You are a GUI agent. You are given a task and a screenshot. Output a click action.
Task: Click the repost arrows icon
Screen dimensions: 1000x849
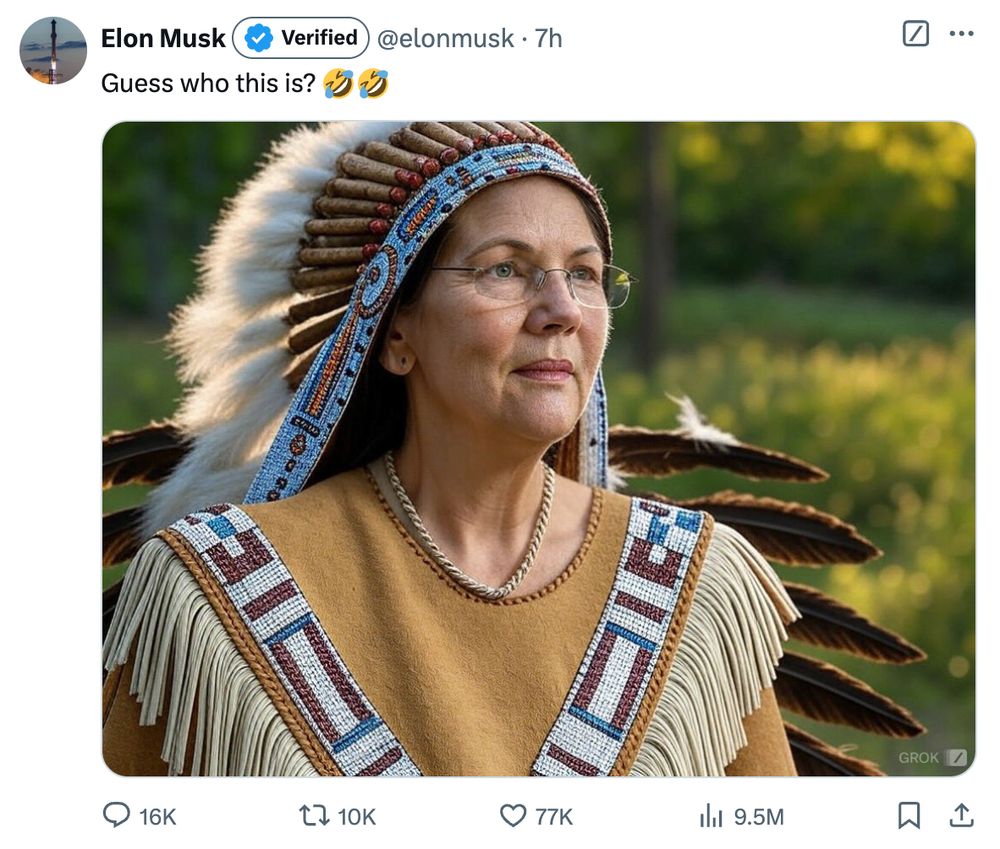coord(314,815)
